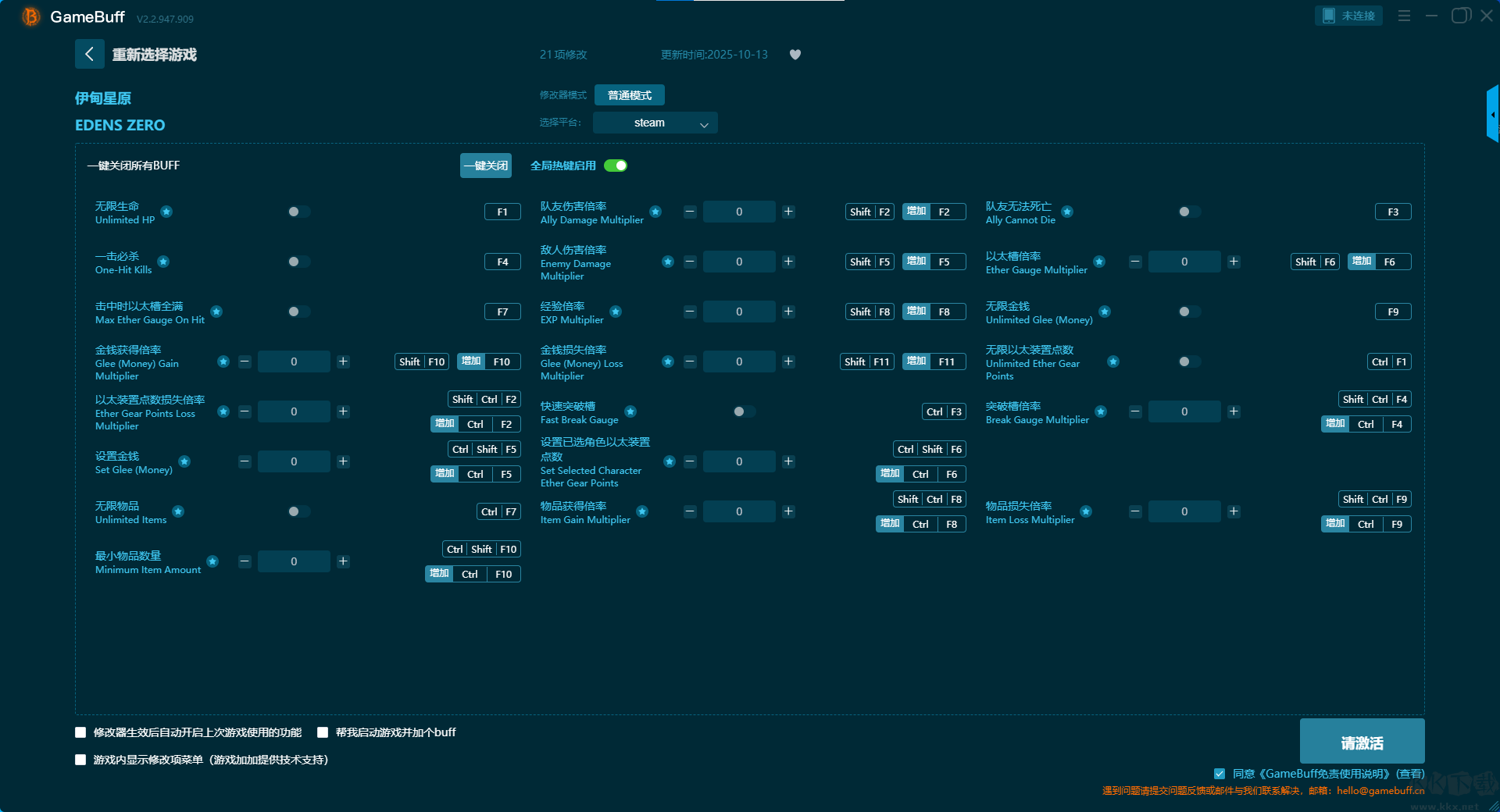Image resolution: width=1500 pixels, height=812 pixels.
Task: Decrease Minimum Item Amount with minus
Action: pos(245,561)
